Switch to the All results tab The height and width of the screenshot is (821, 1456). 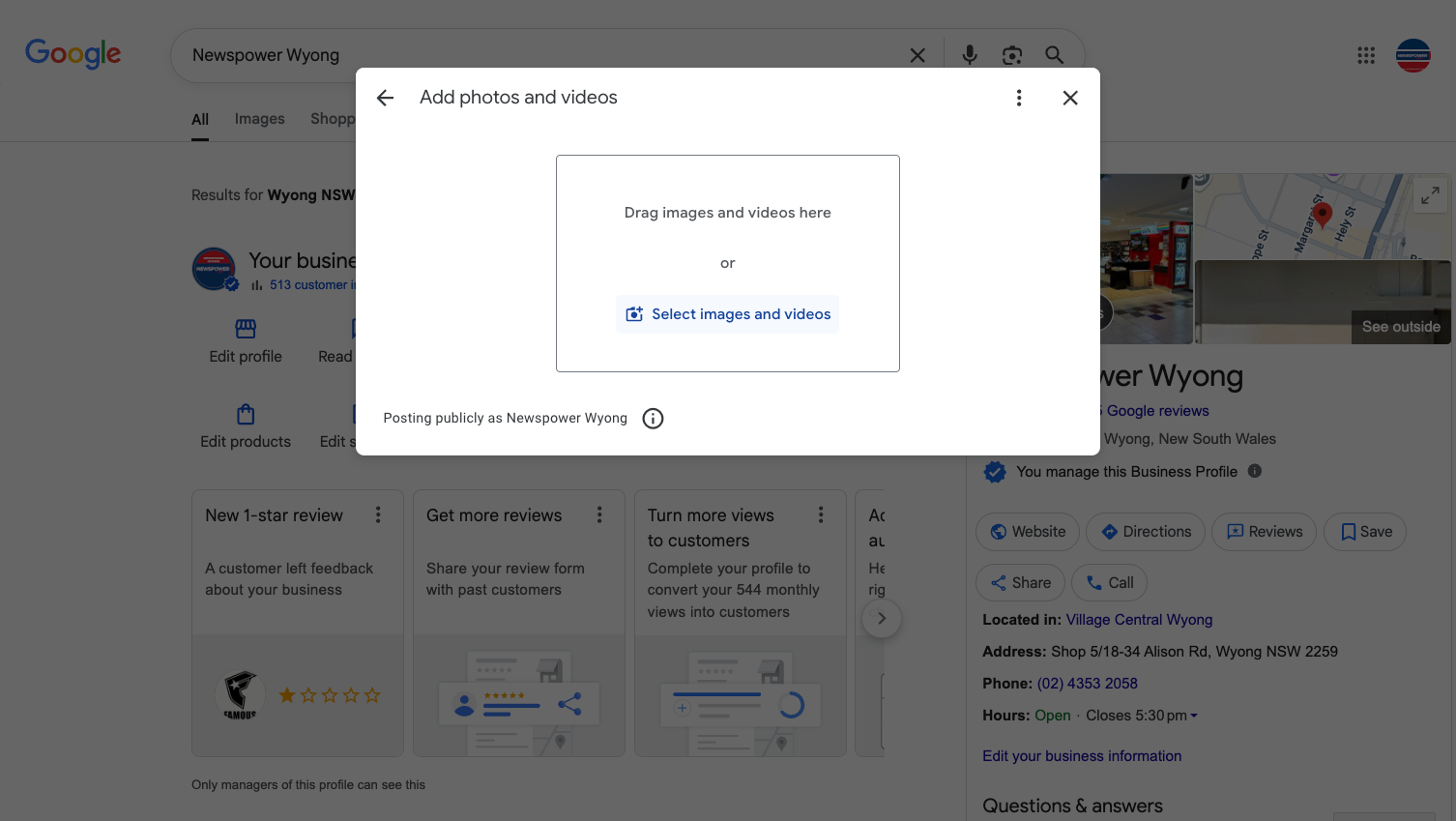(200, 120)
